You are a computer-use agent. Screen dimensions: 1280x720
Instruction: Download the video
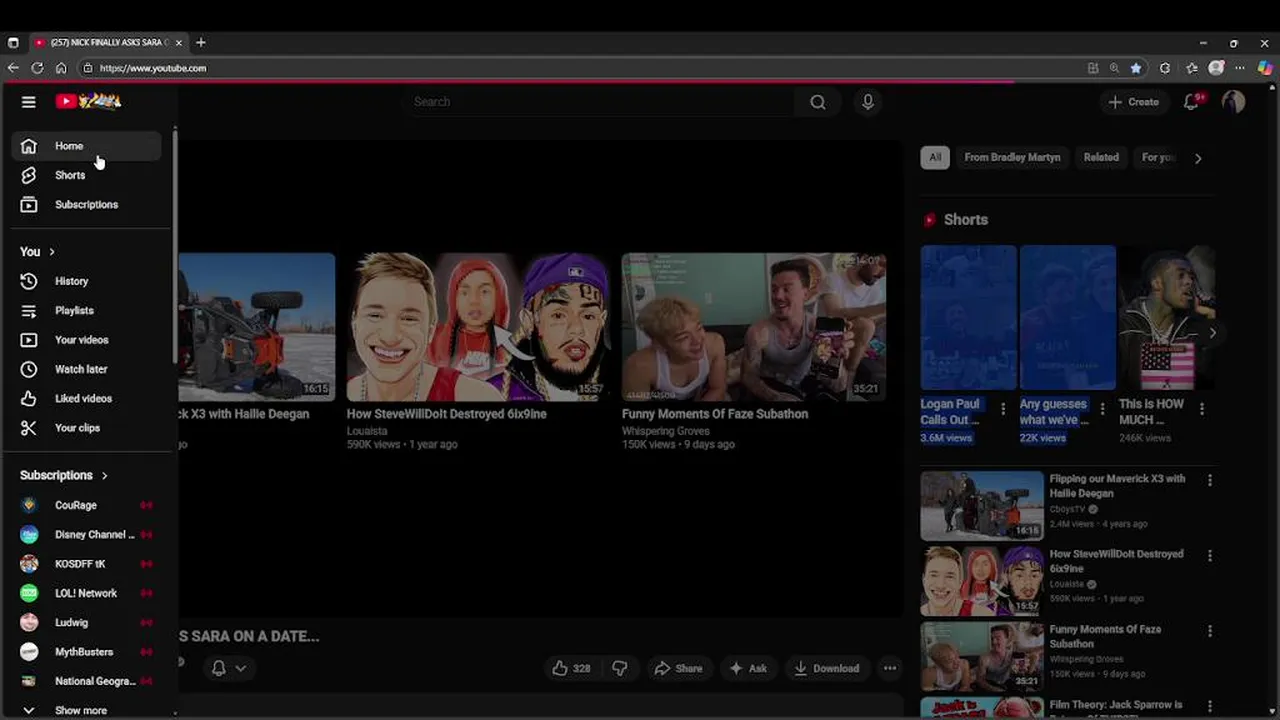[x=826, y=668]
